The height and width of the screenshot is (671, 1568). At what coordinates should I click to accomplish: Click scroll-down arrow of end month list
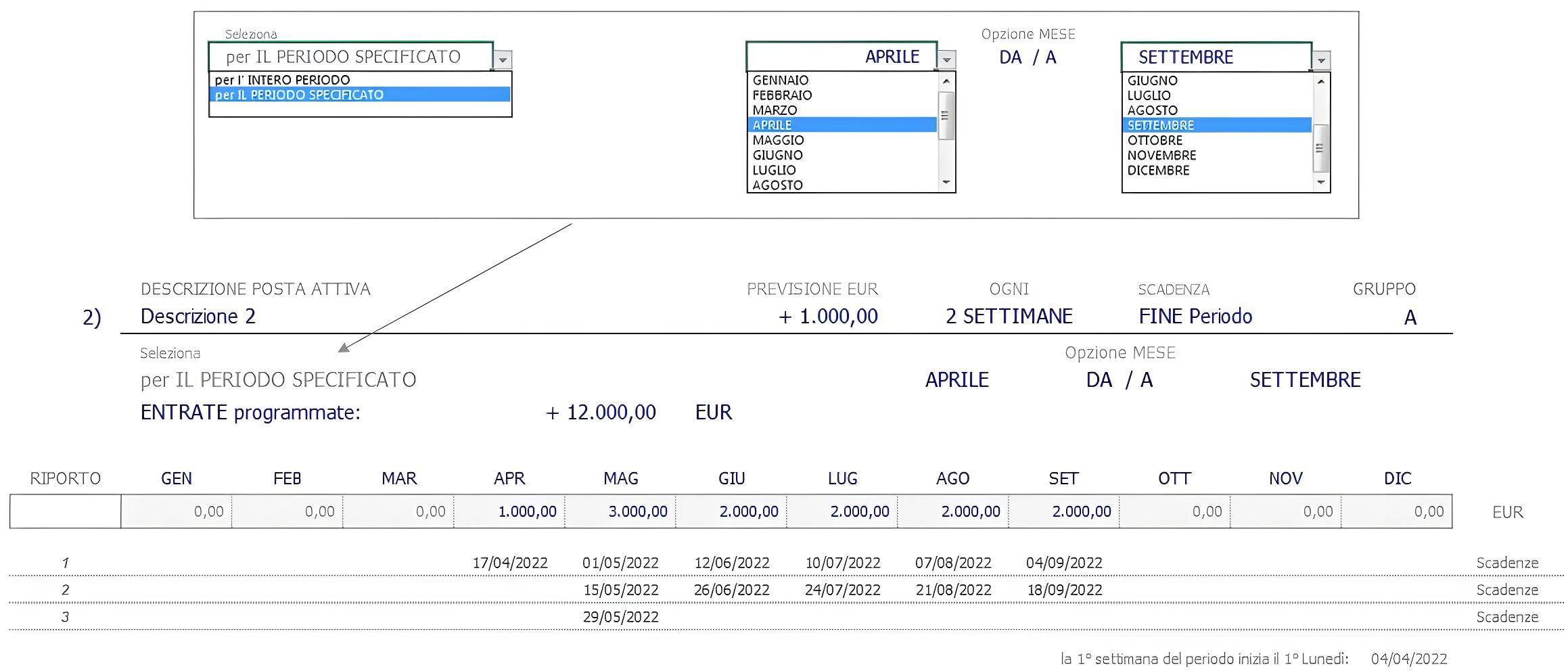(x=1321, y=183)
